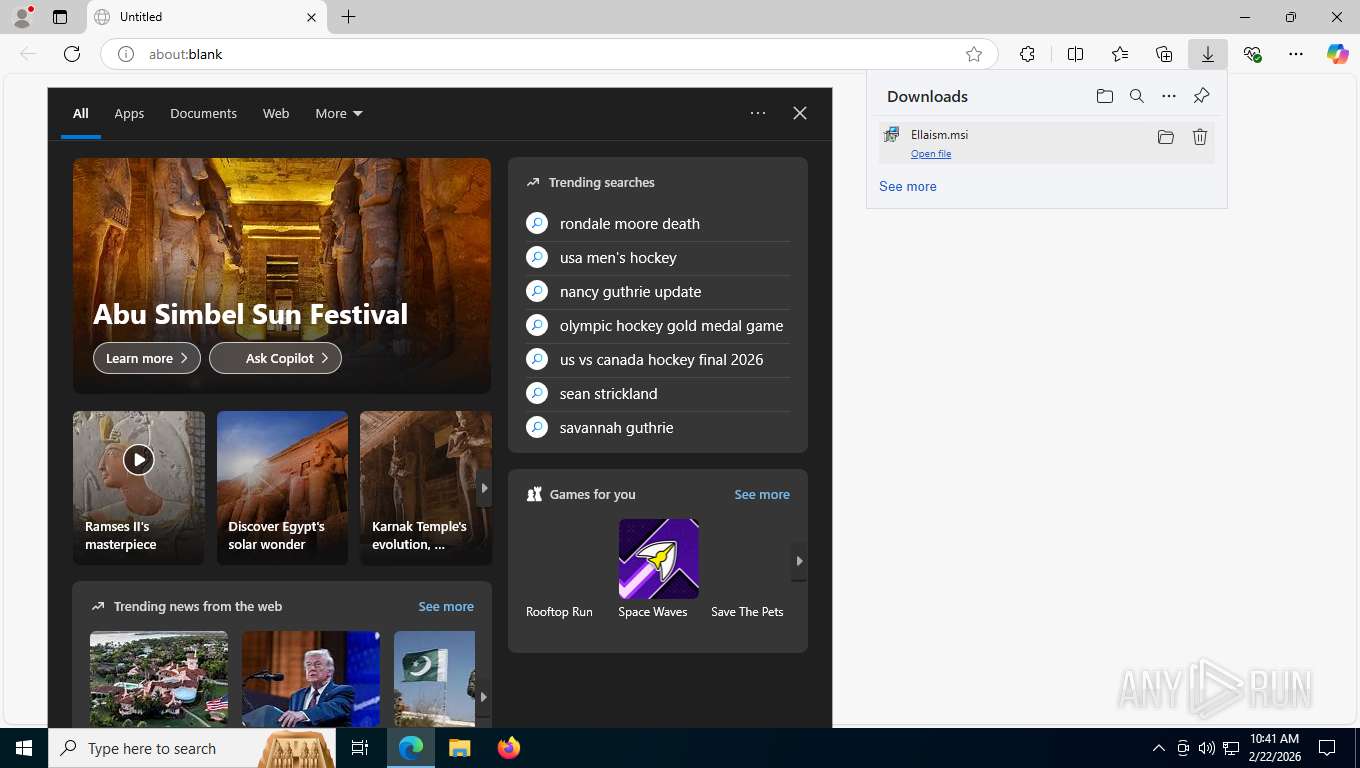The image size is (1360, 768).
Task: Click the Ask Copilot button
Action: pos(275,358)
